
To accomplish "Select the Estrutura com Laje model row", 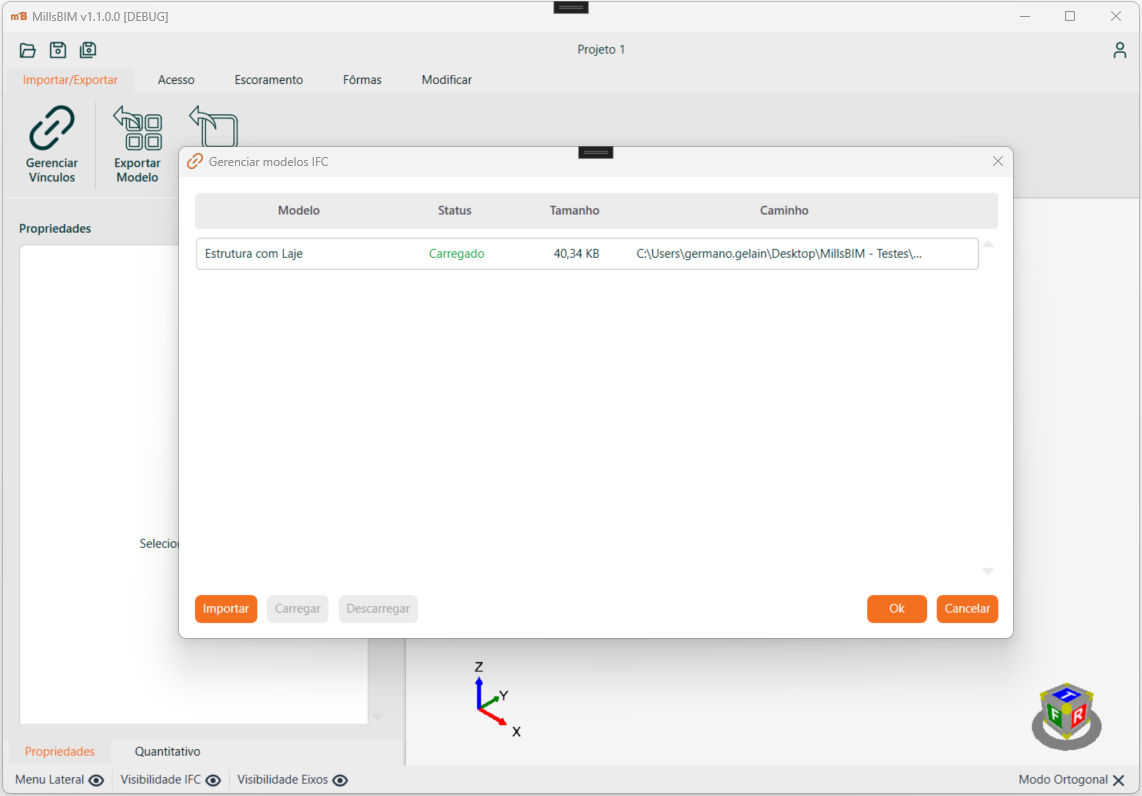I will (x=586, y=254).
